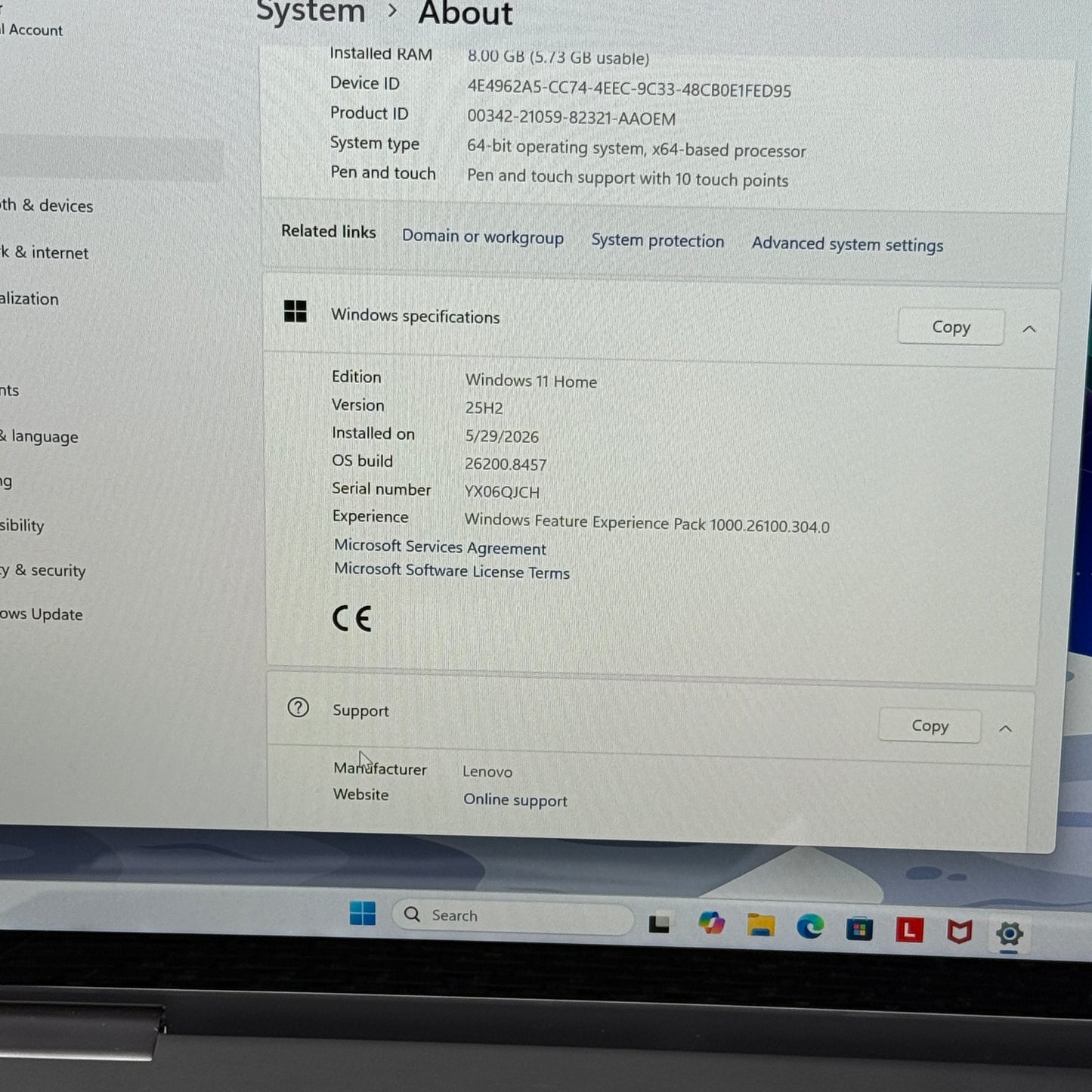Launch Microsoft Edge from the taskbar
The image size is (1092, 1092).
click(x=810, y=926)
